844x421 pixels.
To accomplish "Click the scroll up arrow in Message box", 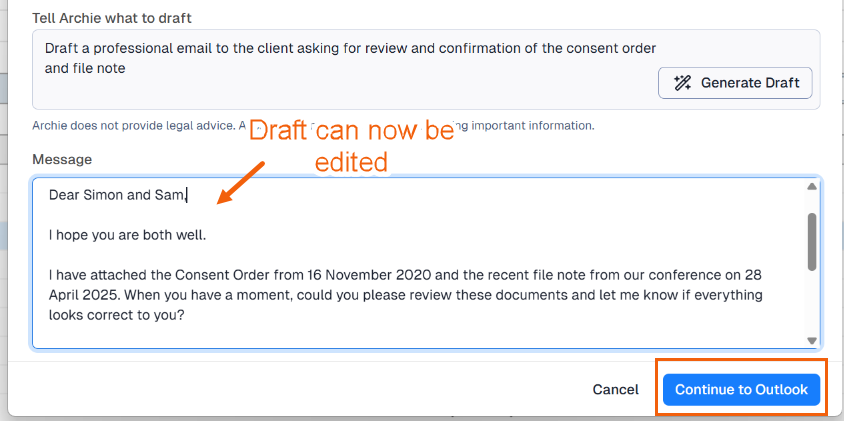I will (812, 187).
